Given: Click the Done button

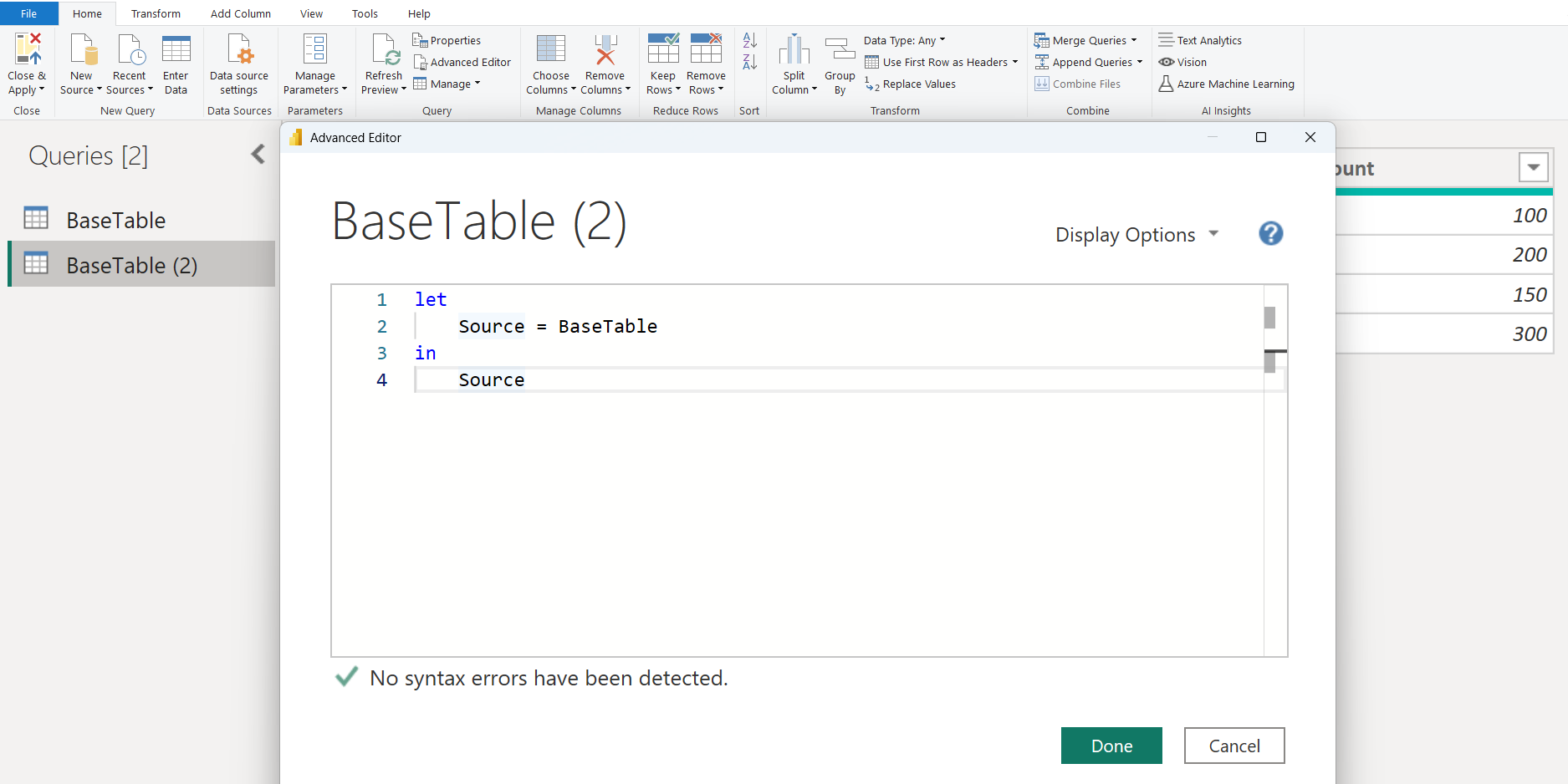Looking at the screenshot, I should pyautogui.click(x=1111, y=746).
